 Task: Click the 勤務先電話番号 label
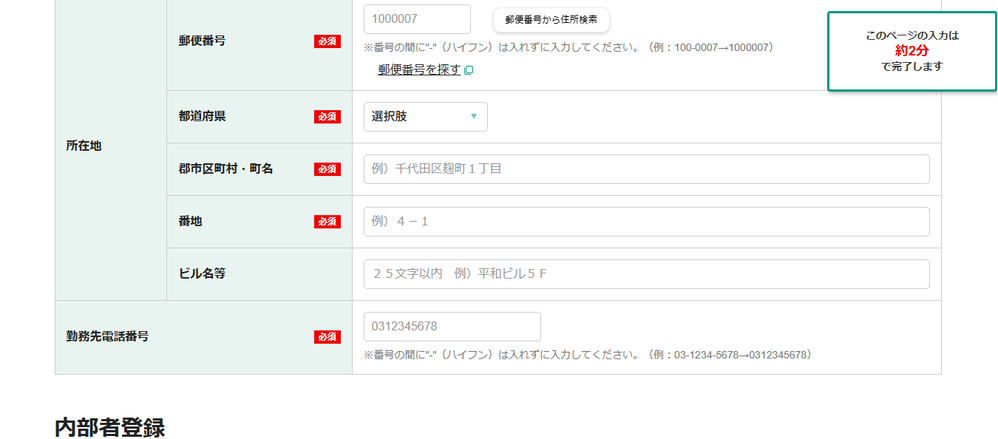pyautogui.click(x=108, y=337)
